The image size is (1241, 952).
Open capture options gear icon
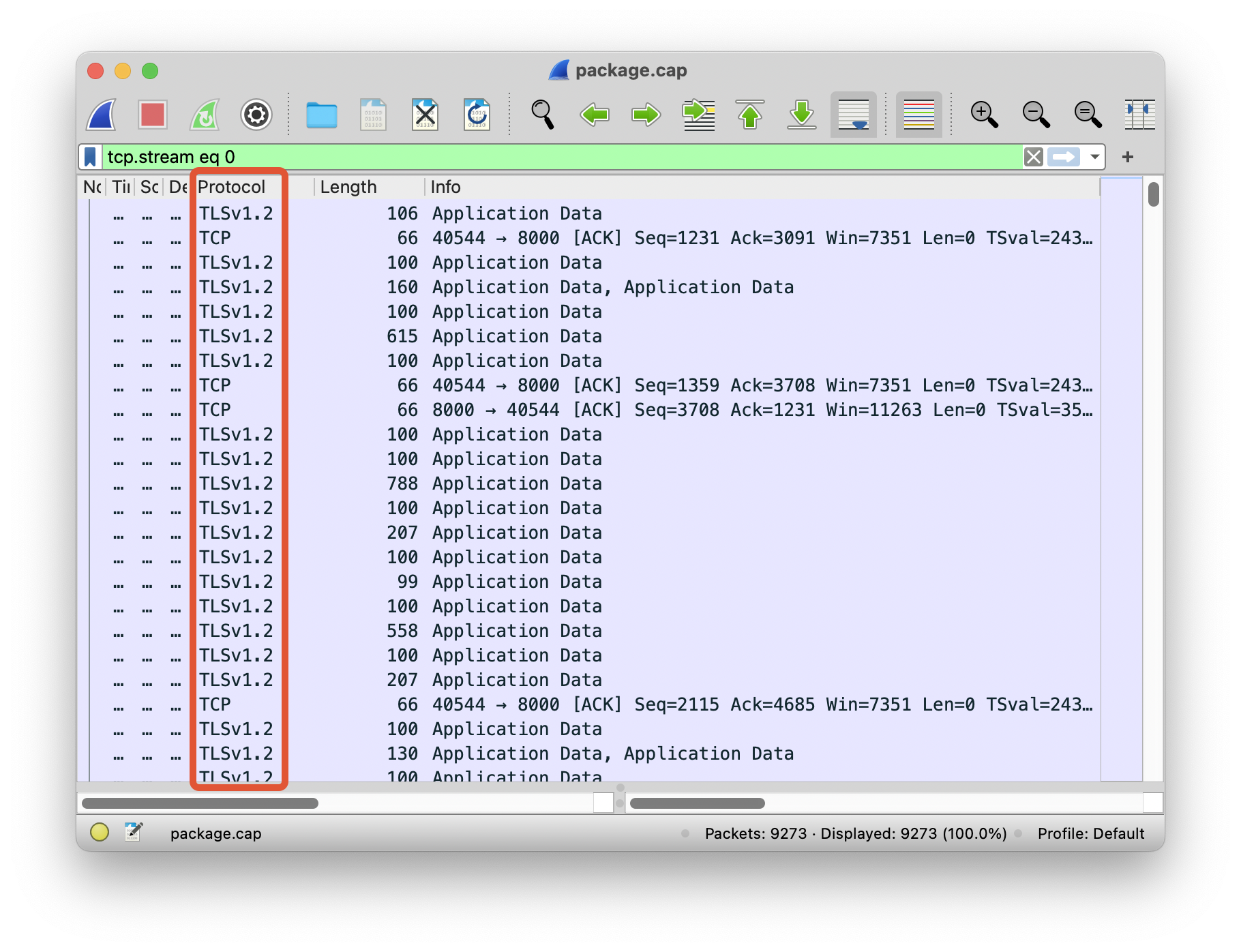(x=256, y=115)
